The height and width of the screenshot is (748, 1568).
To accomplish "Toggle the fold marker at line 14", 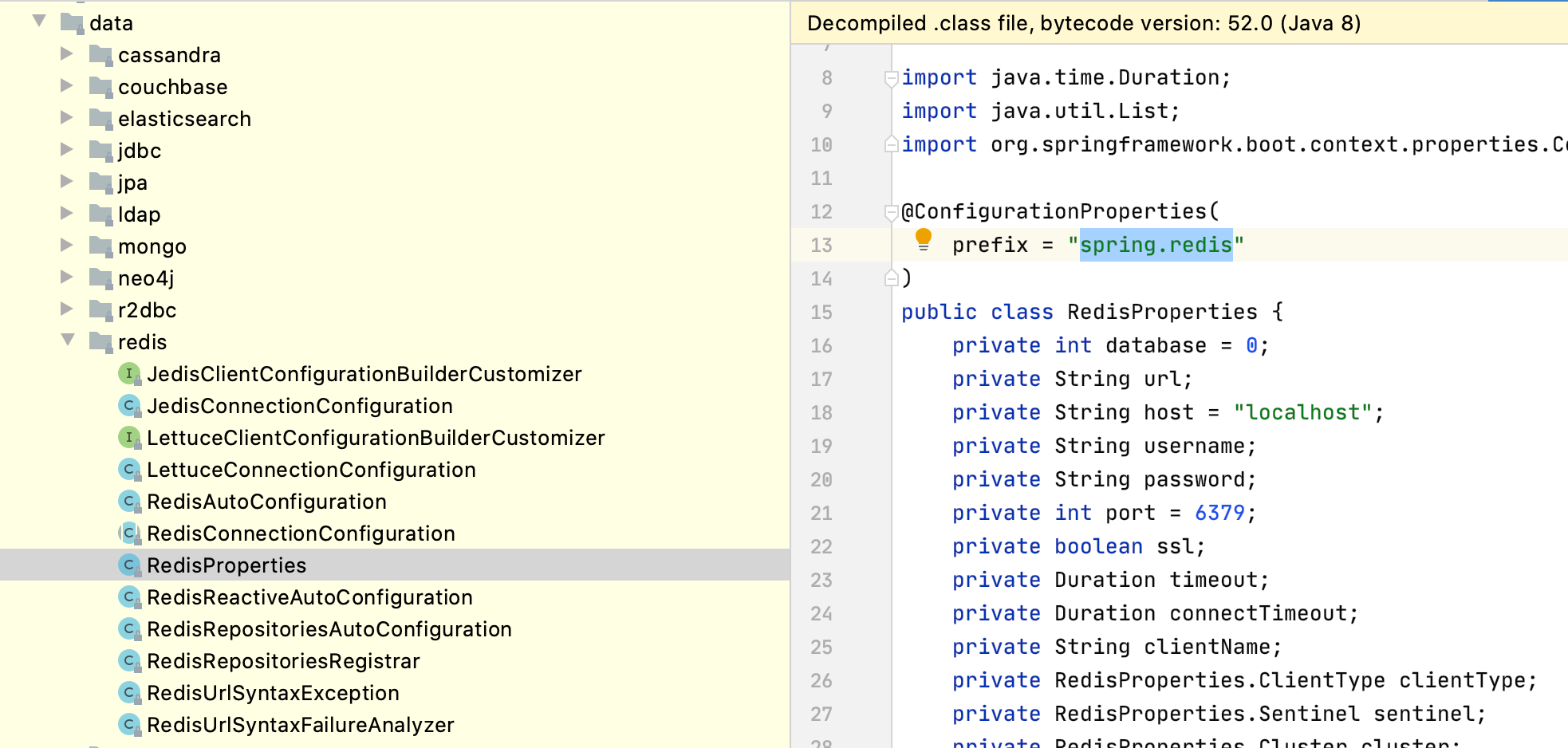I will (x=891, y=278).
